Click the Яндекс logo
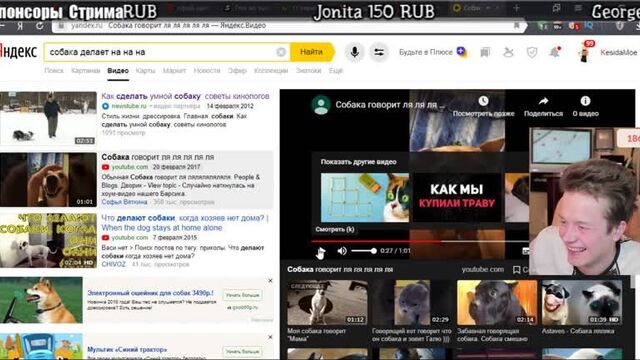The height and width of the screenshot is (360, 640). click(x=18, y=52)
